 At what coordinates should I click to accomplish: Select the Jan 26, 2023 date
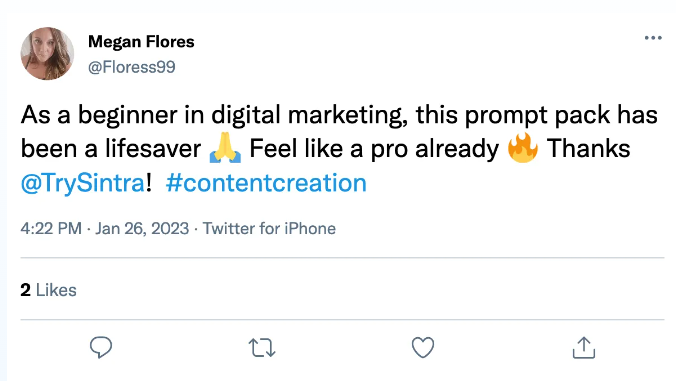point(142,228)
